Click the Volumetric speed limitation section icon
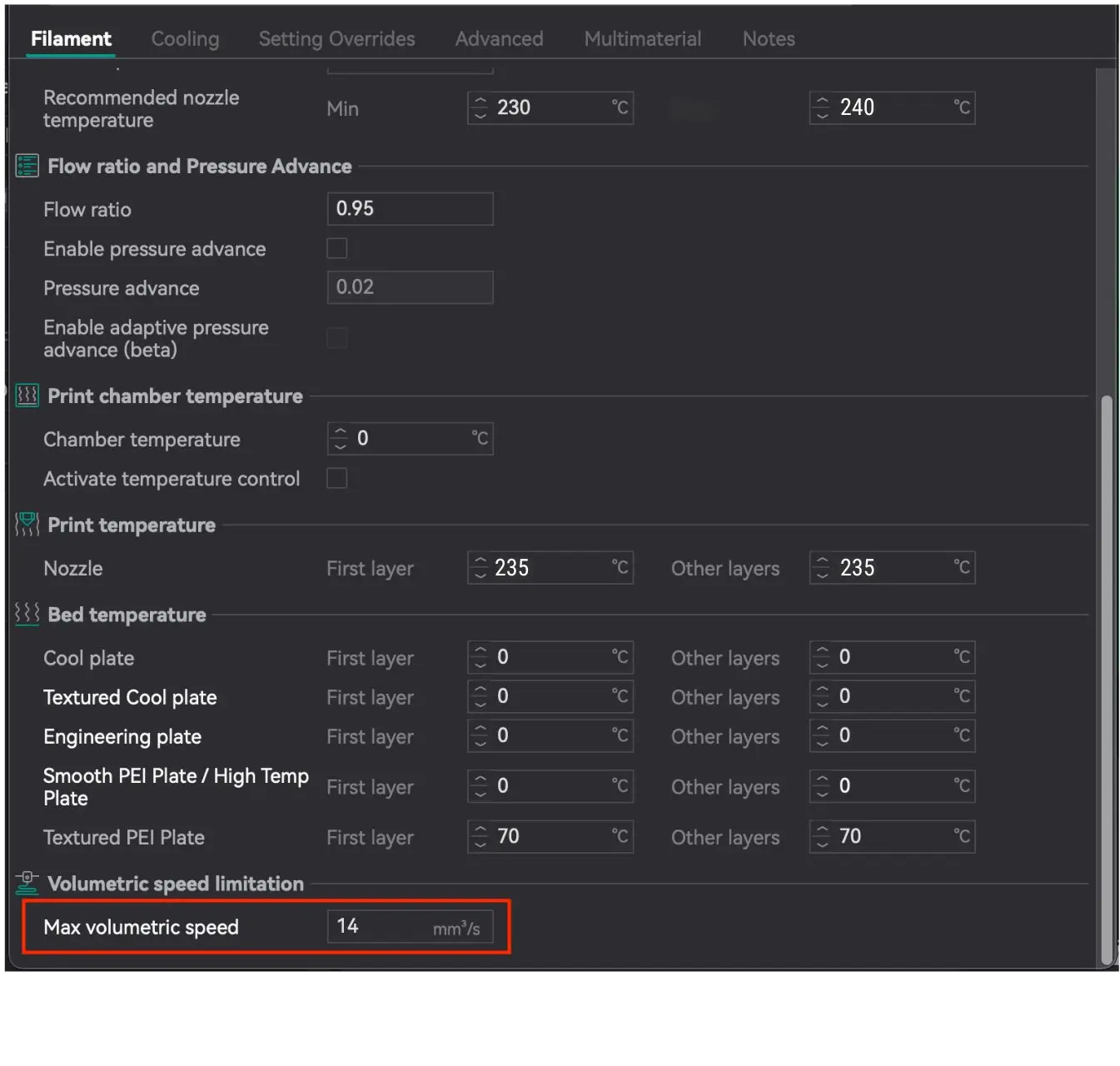The image size is (1120, 1066). pos(27,883)
